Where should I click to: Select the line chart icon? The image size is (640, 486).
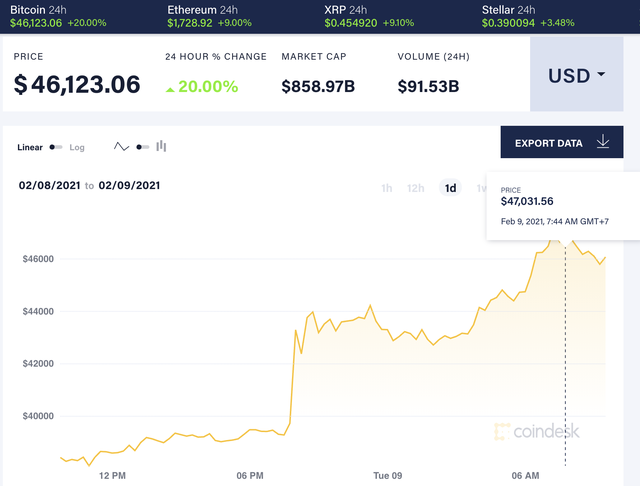click(121, 146)
